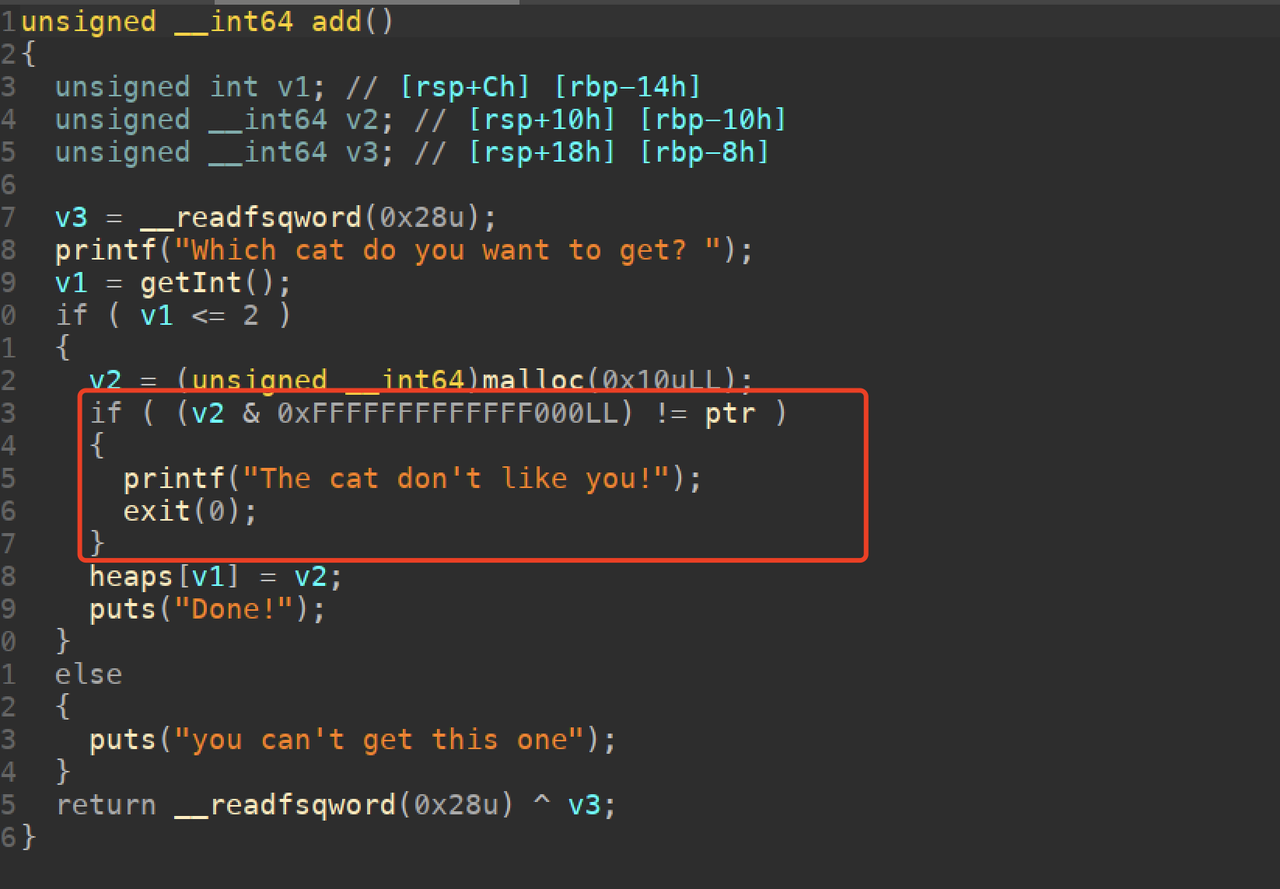Click the unsigned __int64 return type in header

[157, 22]
